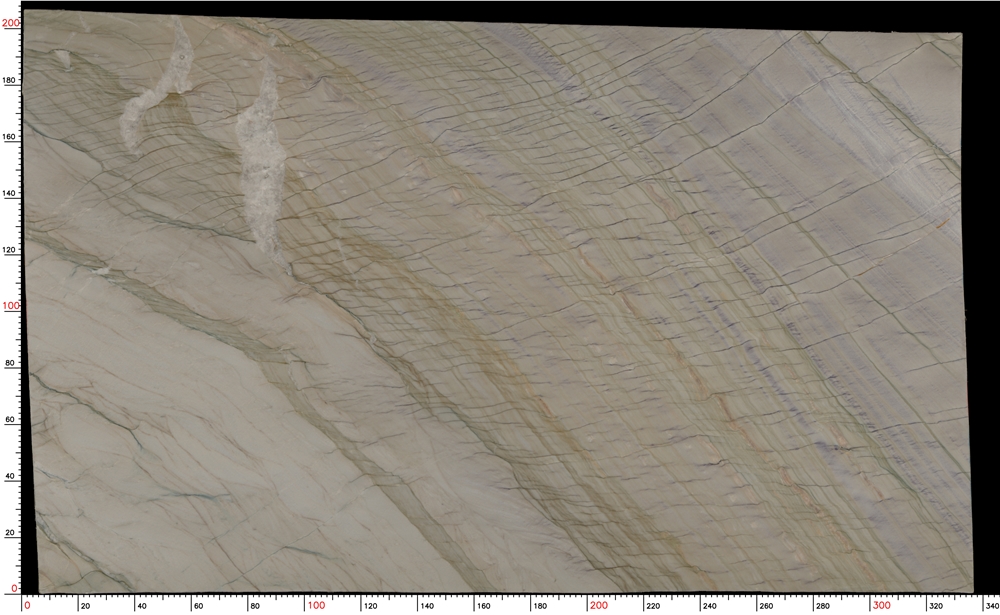Click the 120 label on vertical ruler

tap(10, 249)
